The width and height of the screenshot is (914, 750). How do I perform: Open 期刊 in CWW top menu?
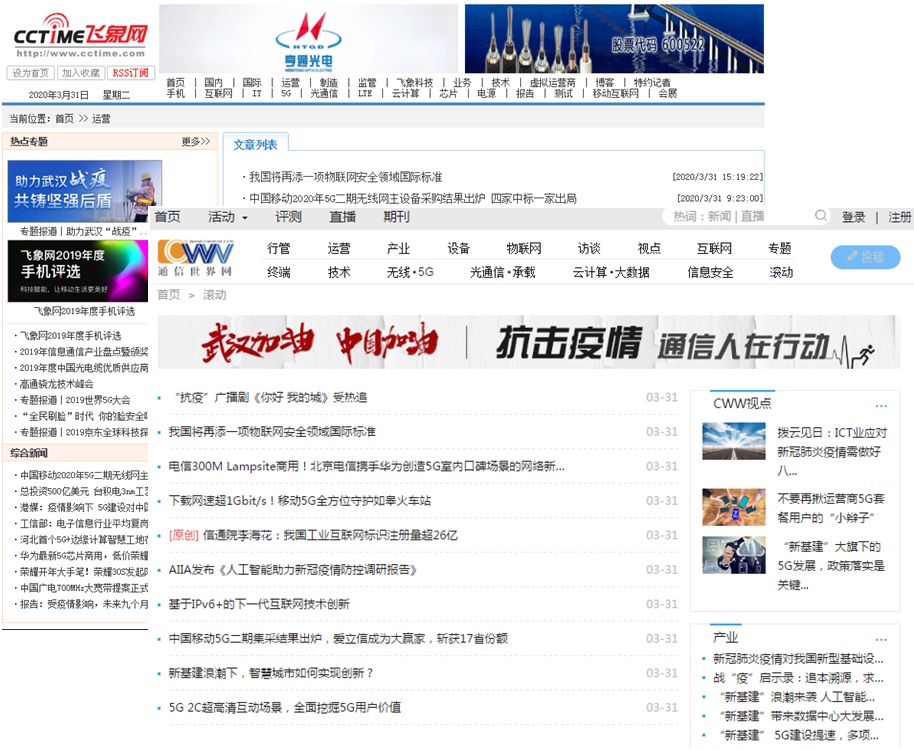click(396, 217)
